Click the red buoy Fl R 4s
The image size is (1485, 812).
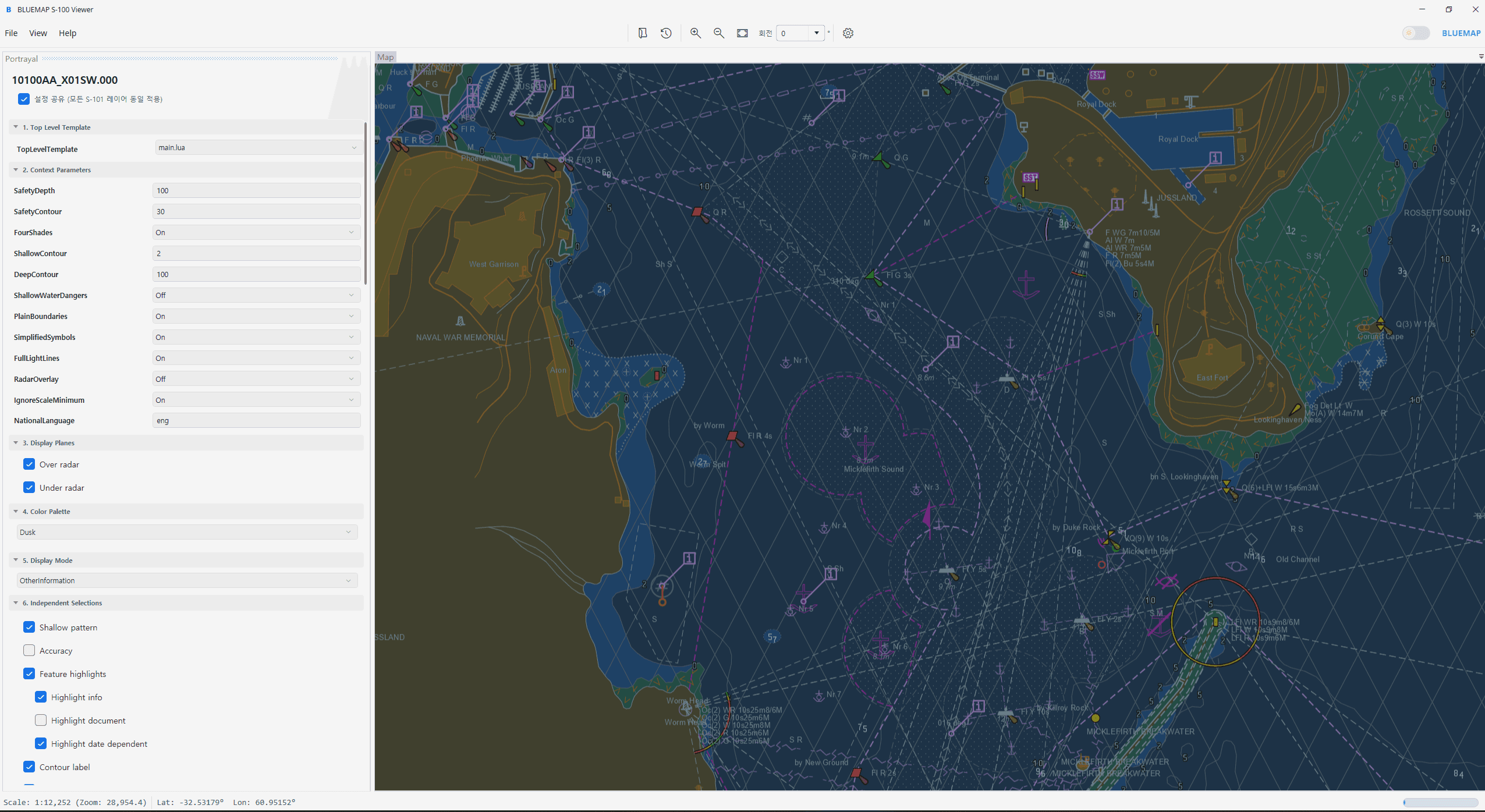[733, 436]
